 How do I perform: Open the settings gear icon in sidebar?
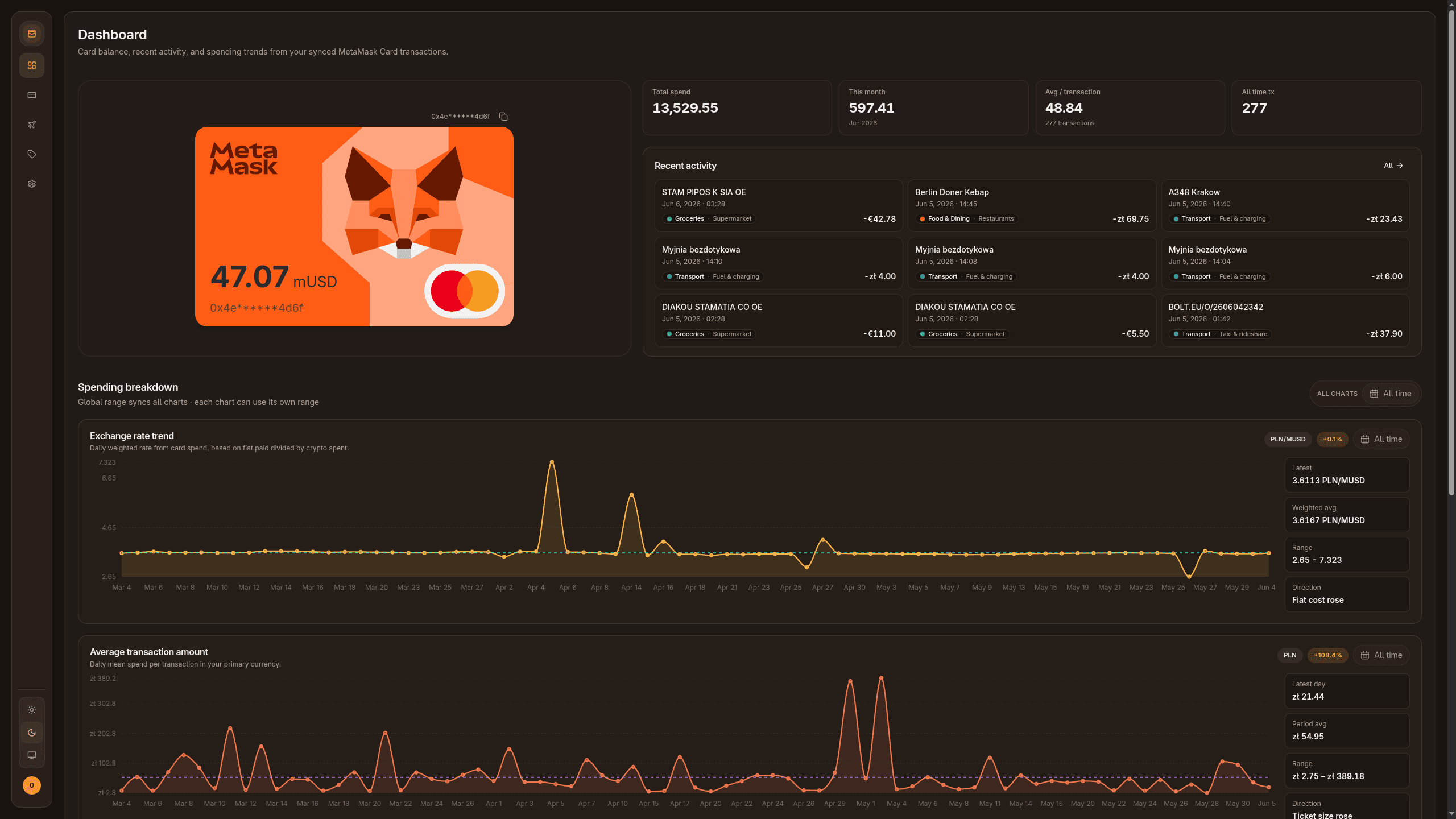pyautogui.click(x=32, y=184)
